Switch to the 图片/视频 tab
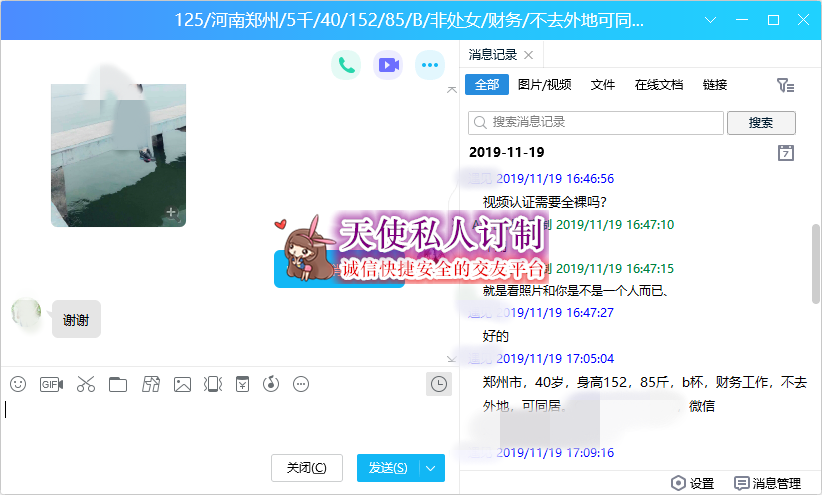The height and width of the screenshot is (495, 822). 545,85
